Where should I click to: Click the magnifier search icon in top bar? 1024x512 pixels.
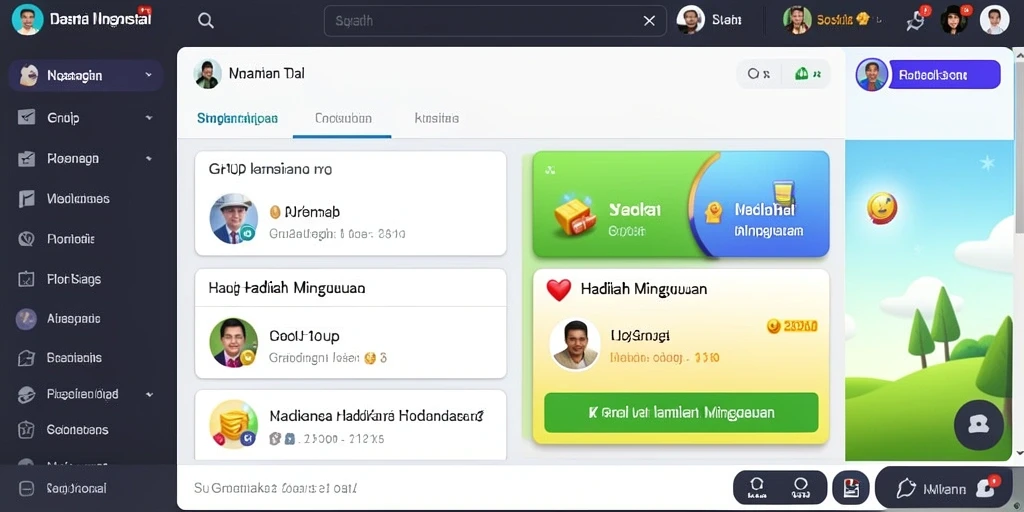206,20
